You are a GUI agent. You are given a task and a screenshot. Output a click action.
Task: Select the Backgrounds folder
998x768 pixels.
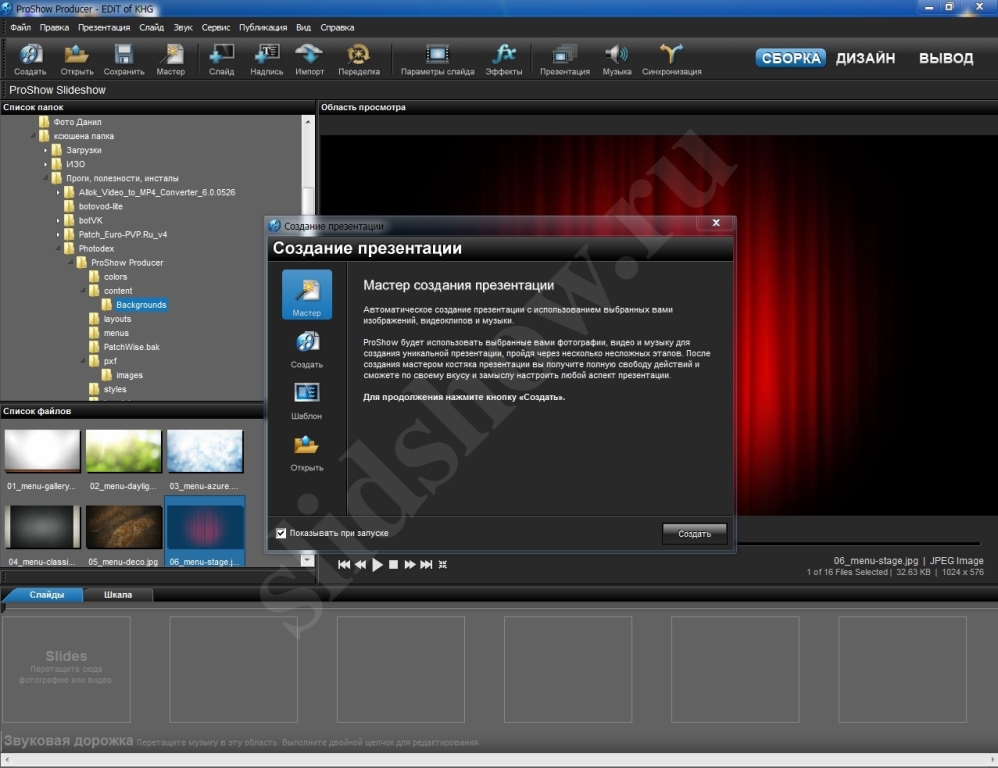tap(141, 305)
